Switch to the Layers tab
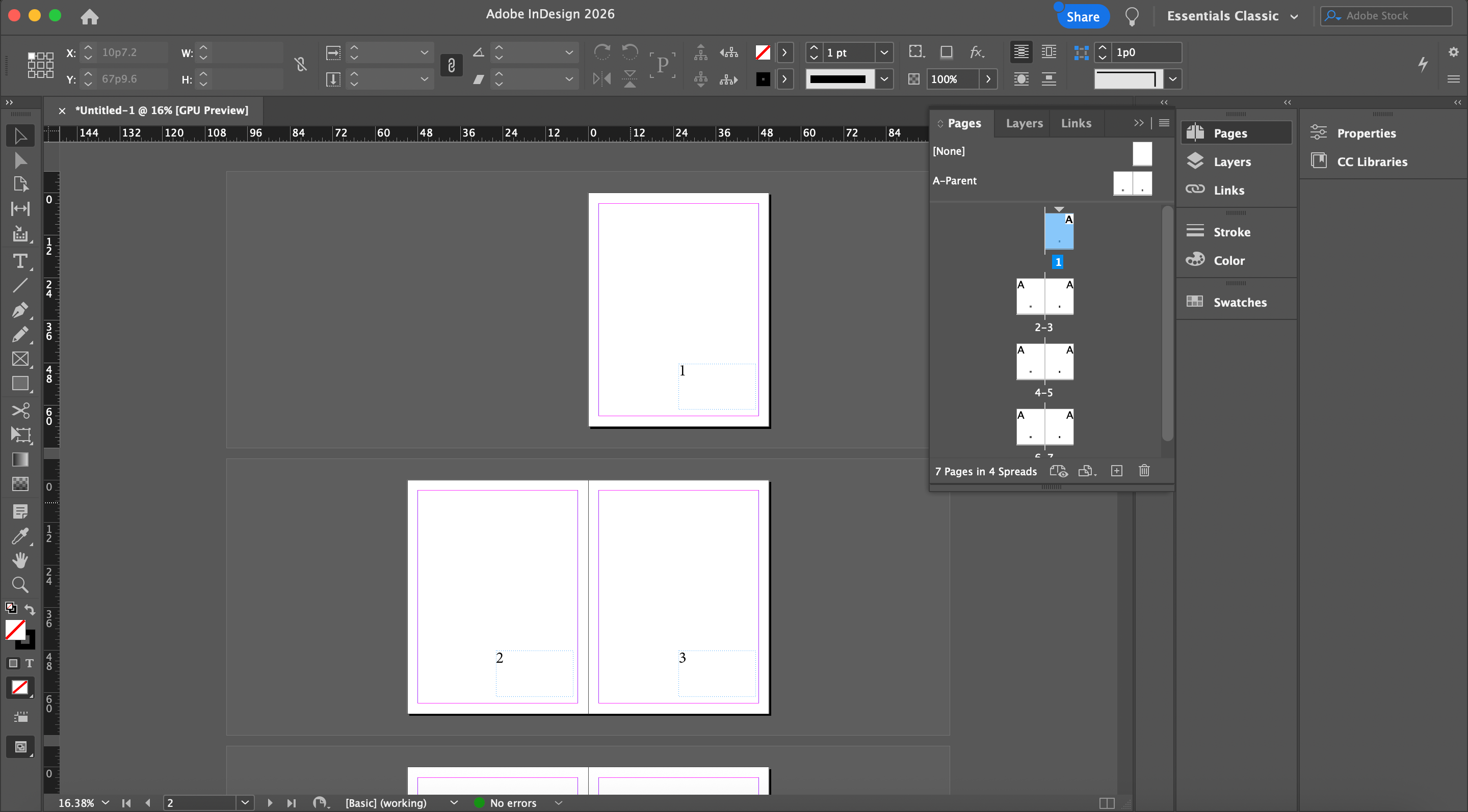 pos(1024,123)
